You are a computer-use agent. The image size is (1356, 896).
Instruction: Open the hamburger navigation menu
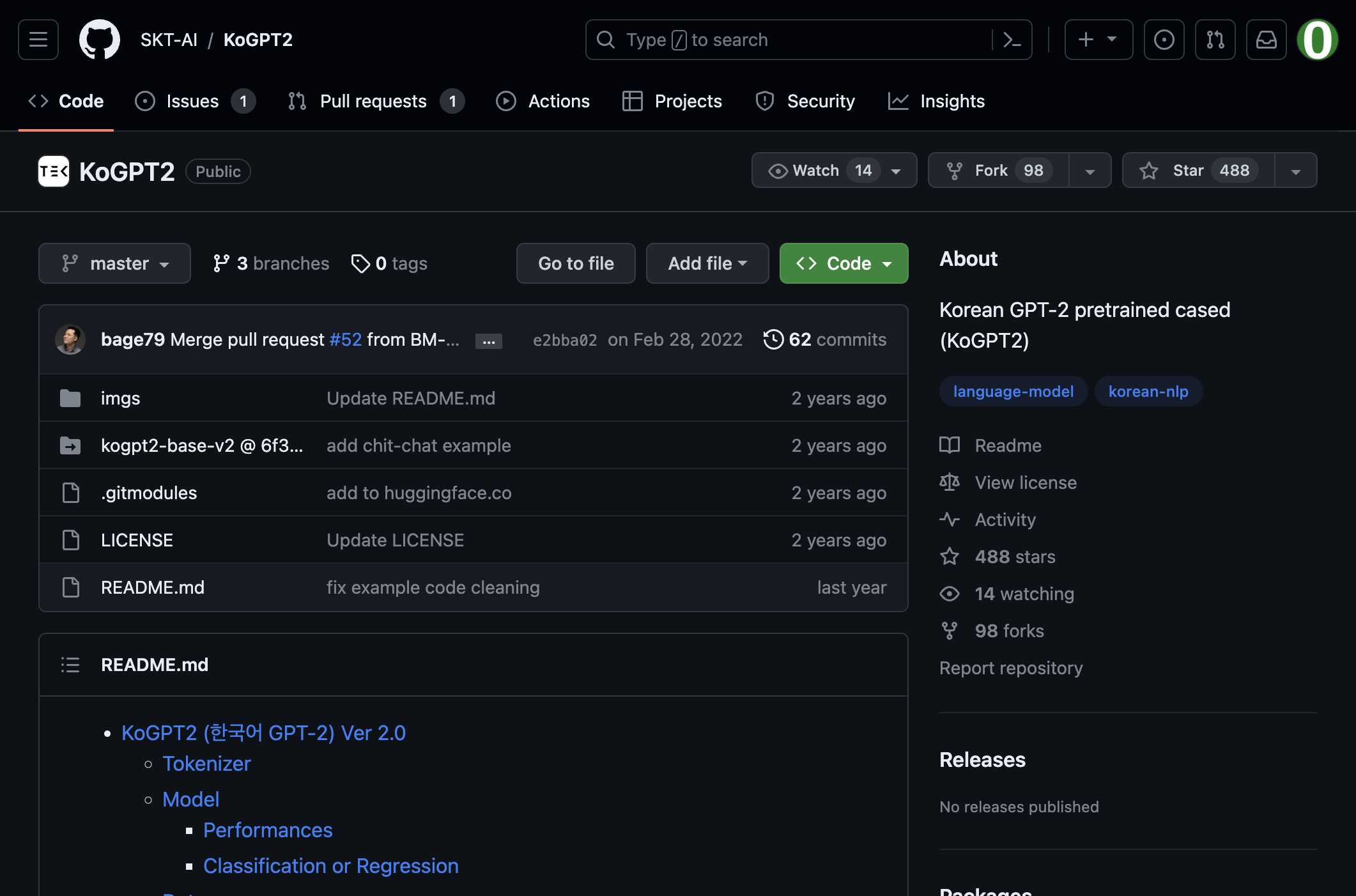(38, 40)
